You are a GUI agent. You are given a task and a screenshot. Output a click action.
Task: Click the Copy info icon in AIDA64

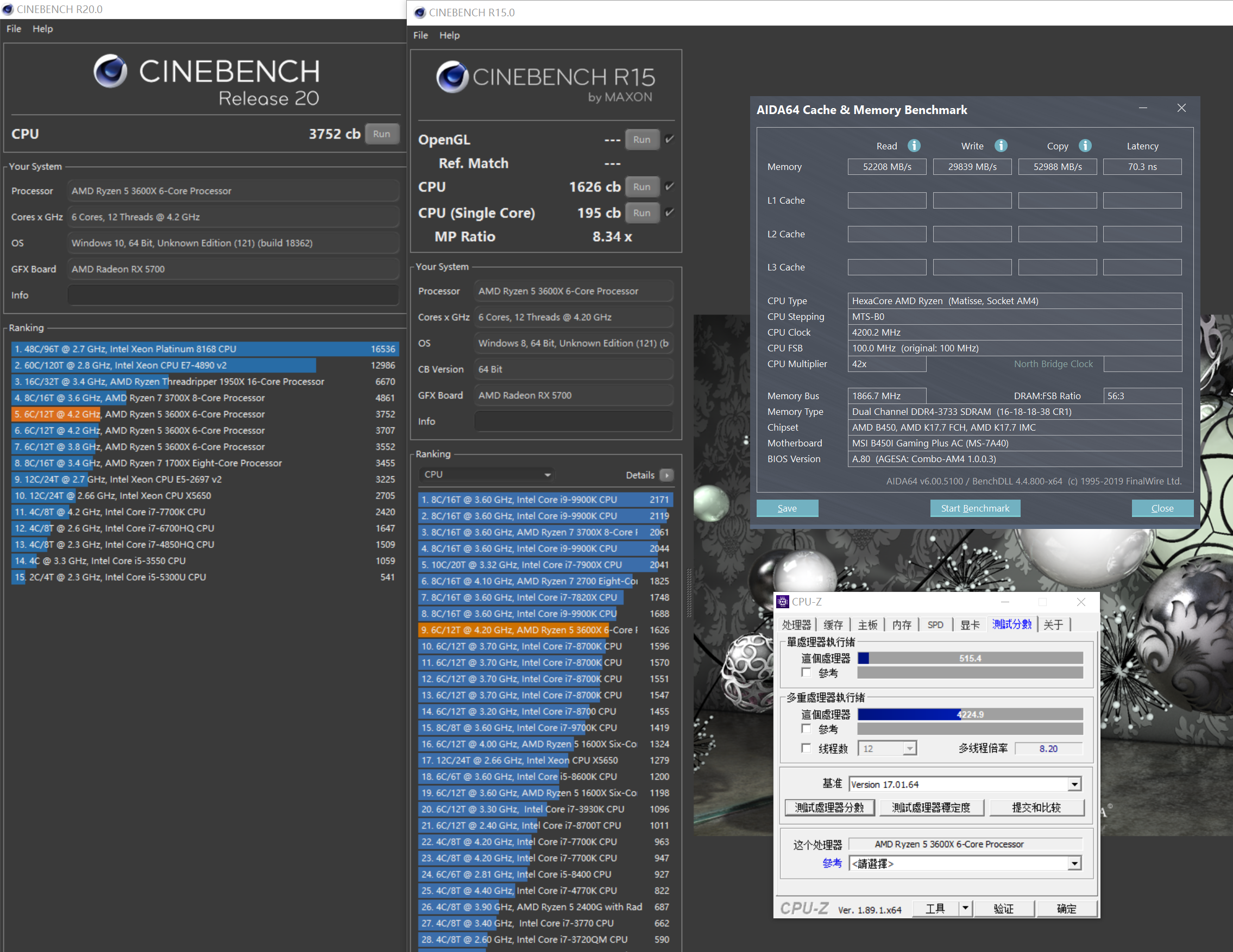(x=1085, y=146)
